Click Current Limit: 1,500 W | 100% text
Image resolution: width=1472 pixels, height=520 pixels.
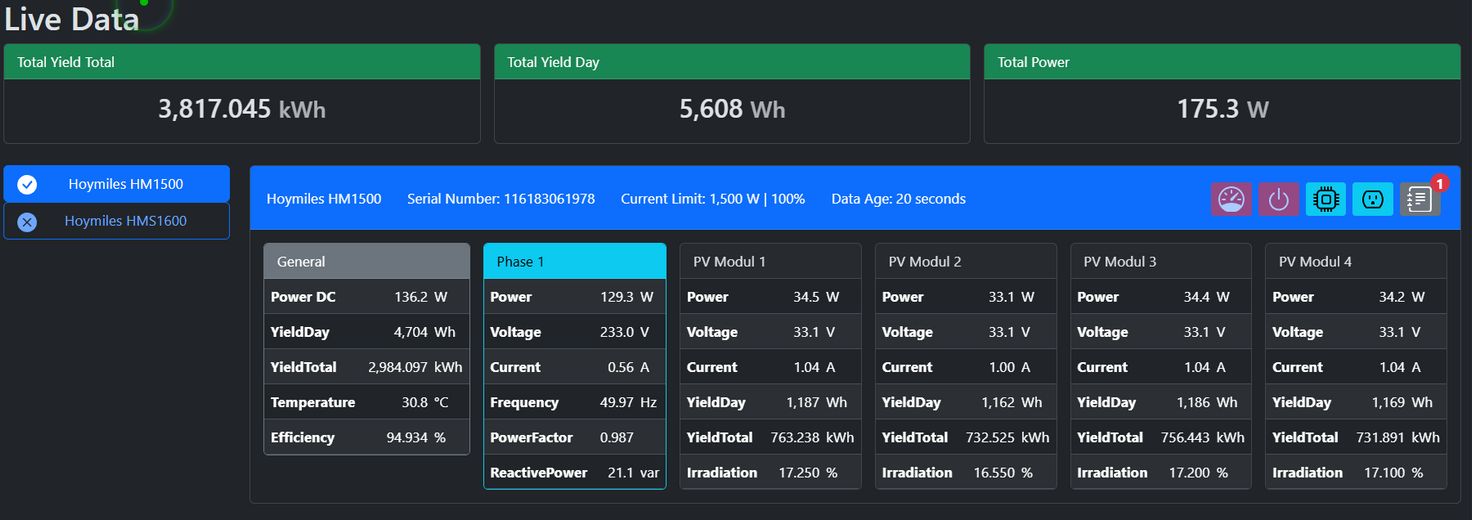tap(713, 199)
